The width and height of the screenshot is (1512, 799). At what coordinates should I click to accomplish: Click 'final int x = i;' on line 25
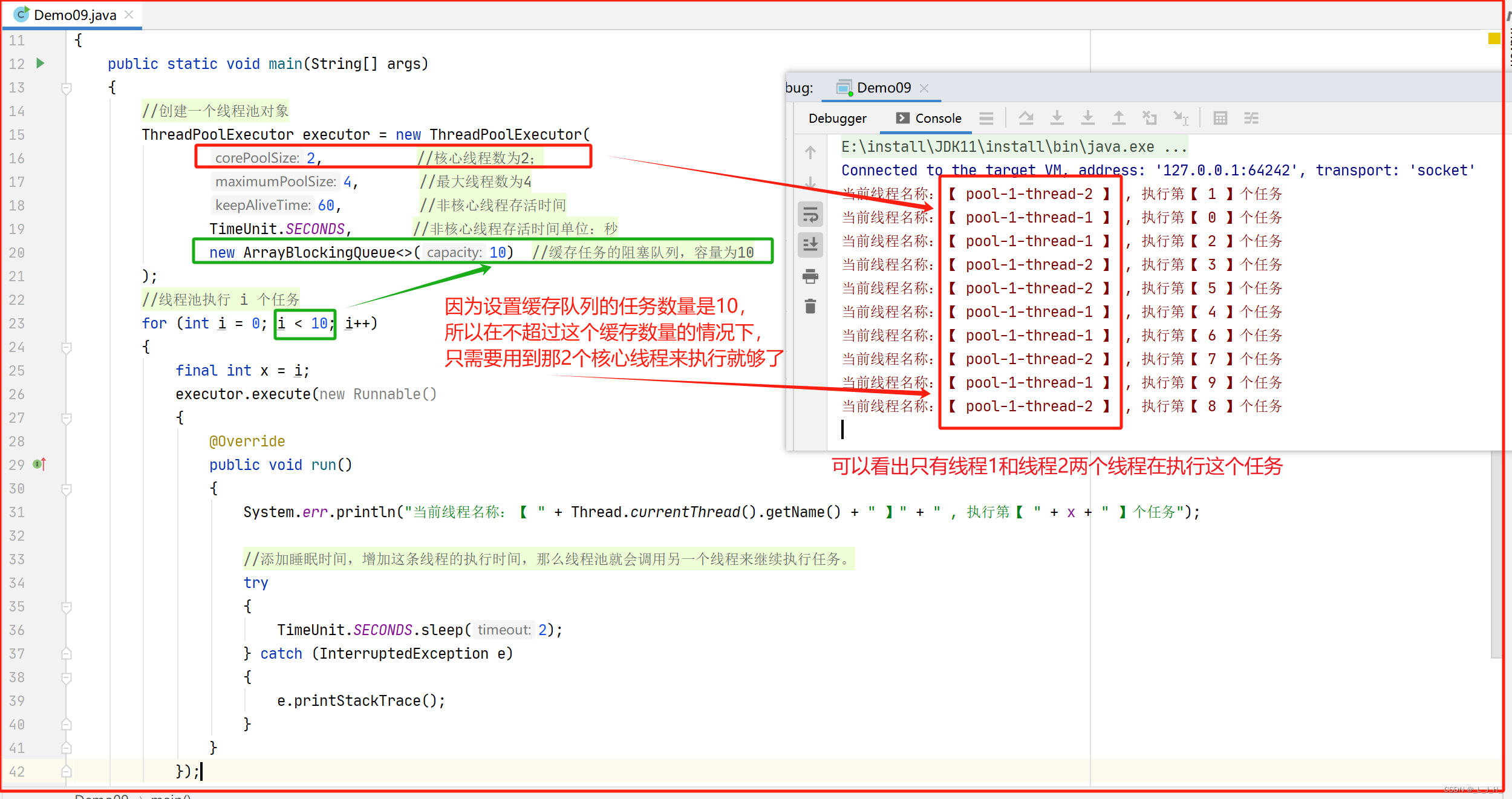click(243, 370)
